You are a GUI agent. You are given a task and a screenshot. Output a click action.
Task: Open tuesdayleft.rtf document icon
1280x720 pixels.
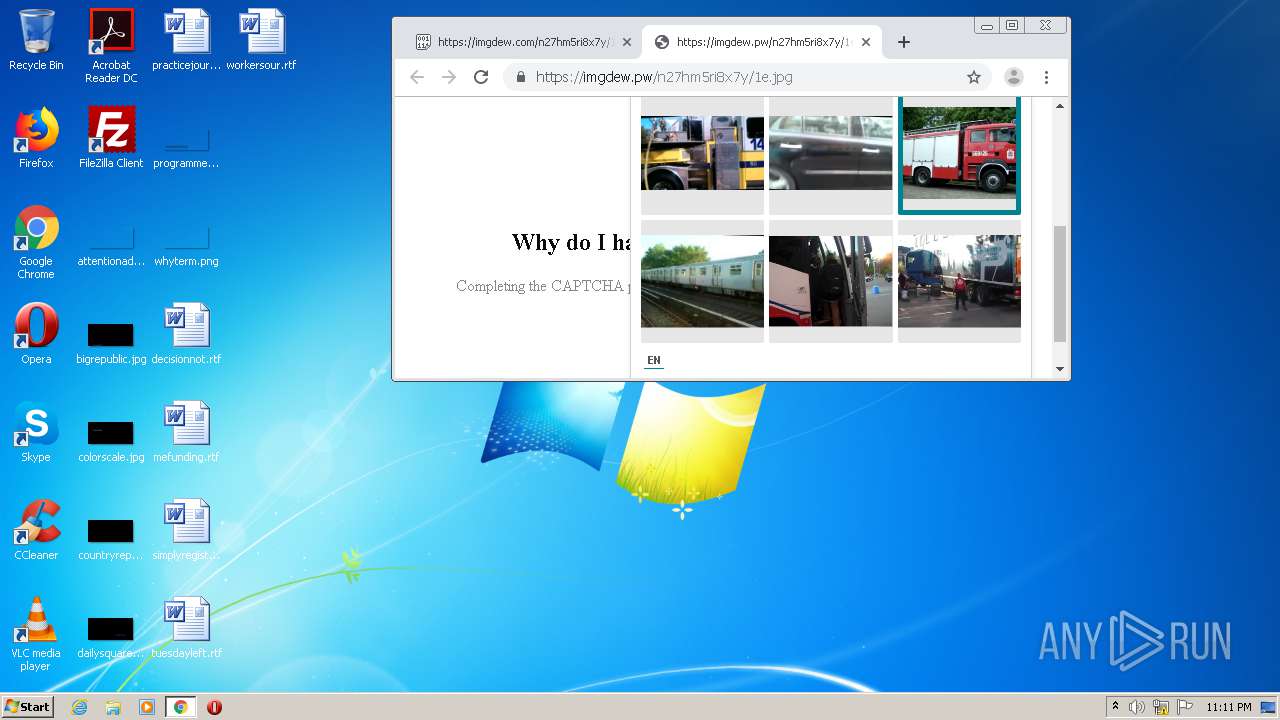[186, 628]
